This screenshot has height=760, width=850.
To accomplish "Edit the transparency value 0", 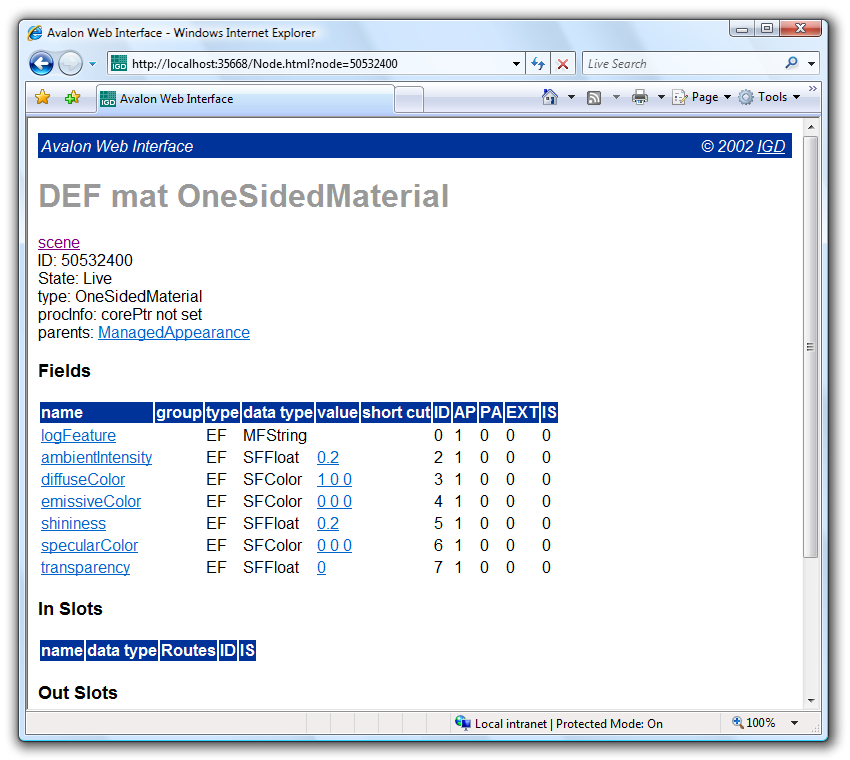I will coord(321,567).
